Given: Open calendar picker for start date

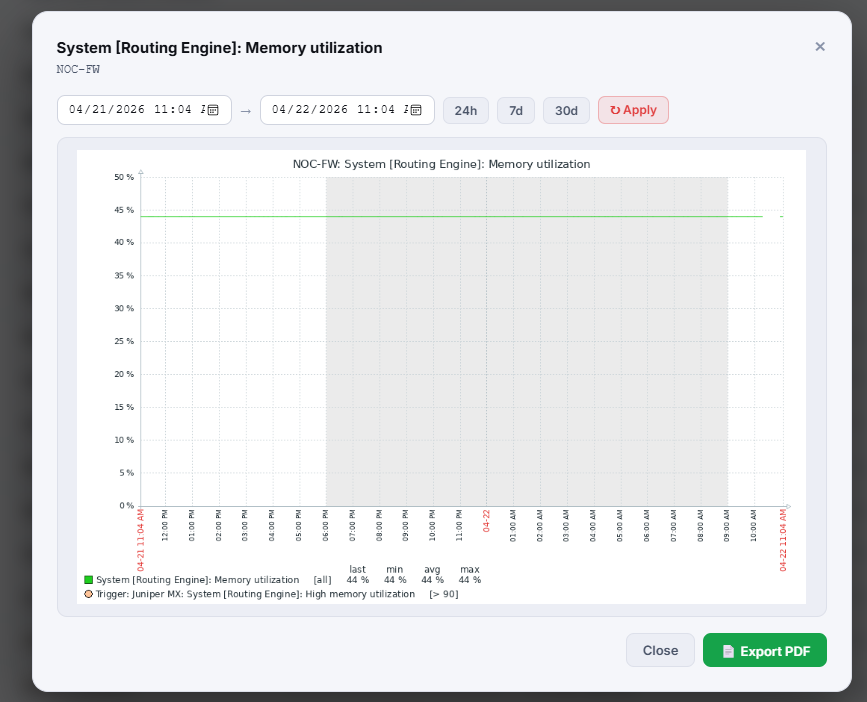Looking at the screenshot, I should click(213, 110).
